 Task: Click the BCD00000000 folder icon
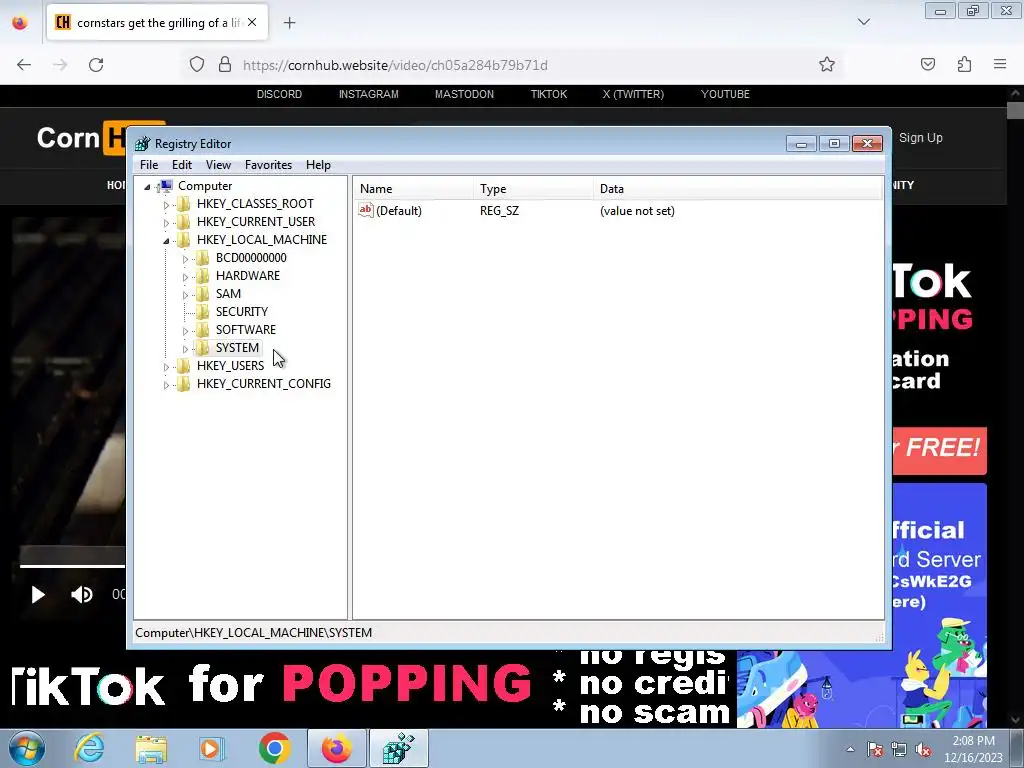(x=203, y=257)
